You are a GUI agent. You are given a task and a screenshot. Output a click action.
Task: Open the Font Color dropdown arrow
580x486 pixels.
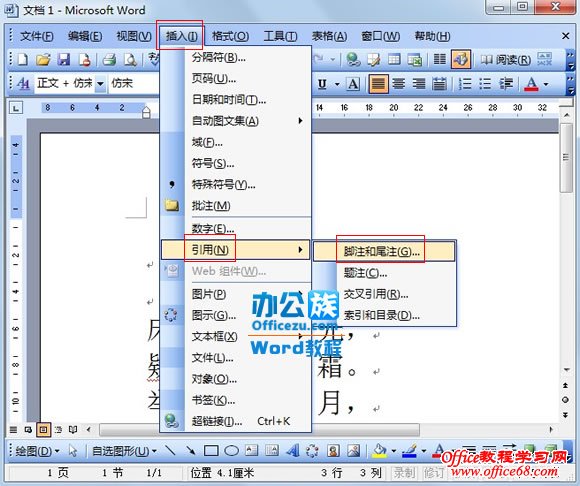coord(546,84)
